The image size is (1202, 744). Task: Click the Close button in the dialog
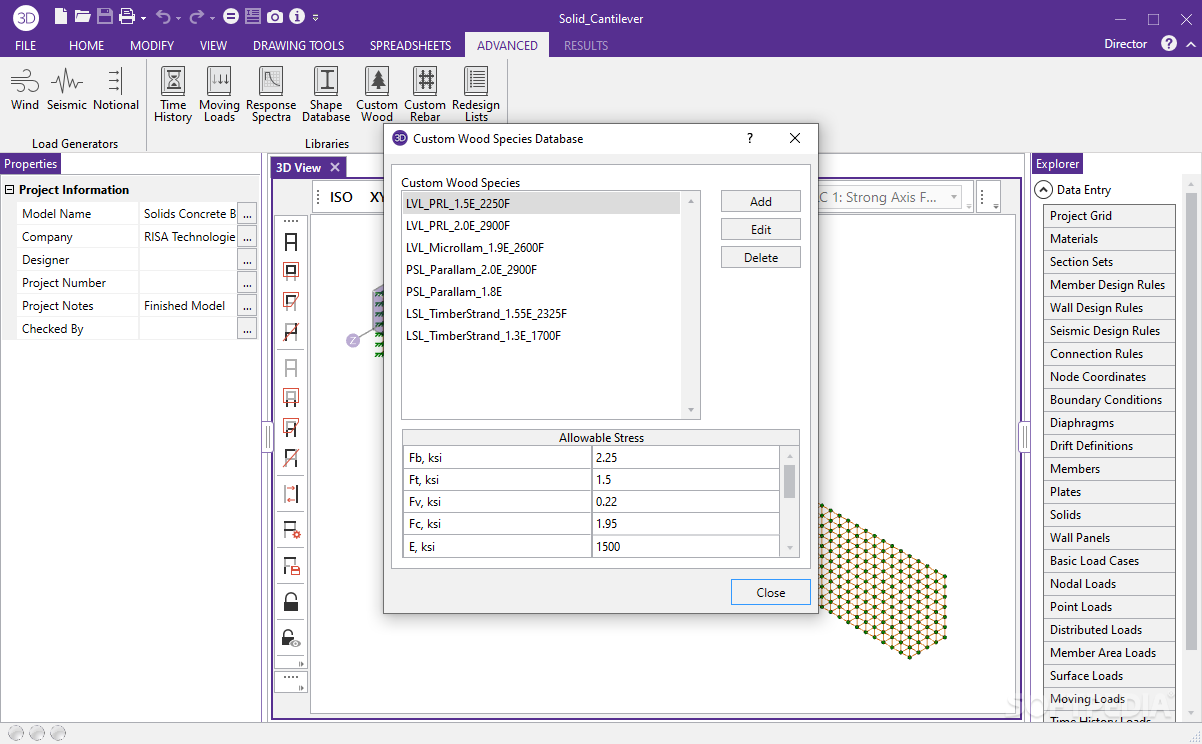tap(771, 592)
